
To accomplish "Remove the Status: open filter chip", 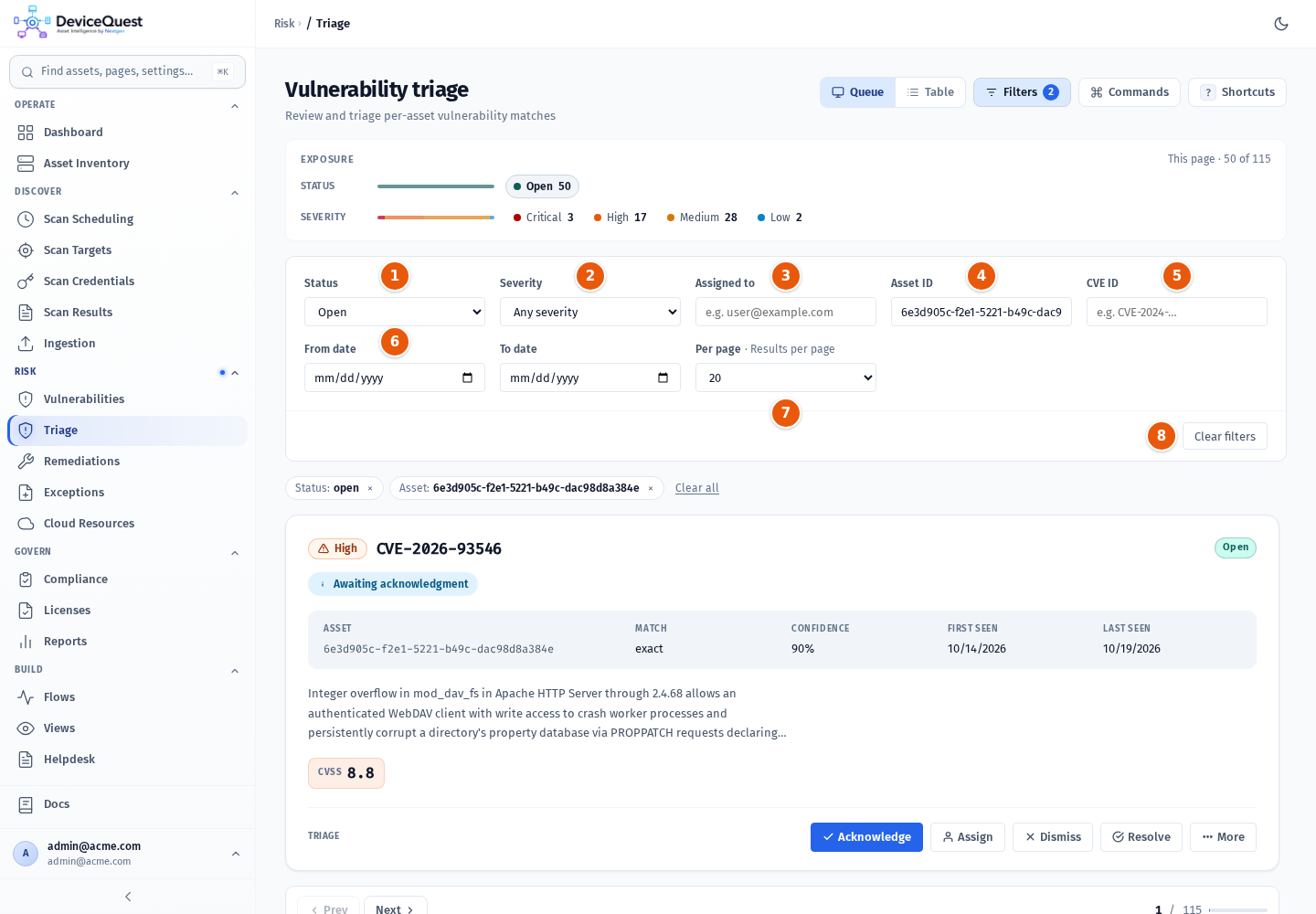I will point(370,488).
